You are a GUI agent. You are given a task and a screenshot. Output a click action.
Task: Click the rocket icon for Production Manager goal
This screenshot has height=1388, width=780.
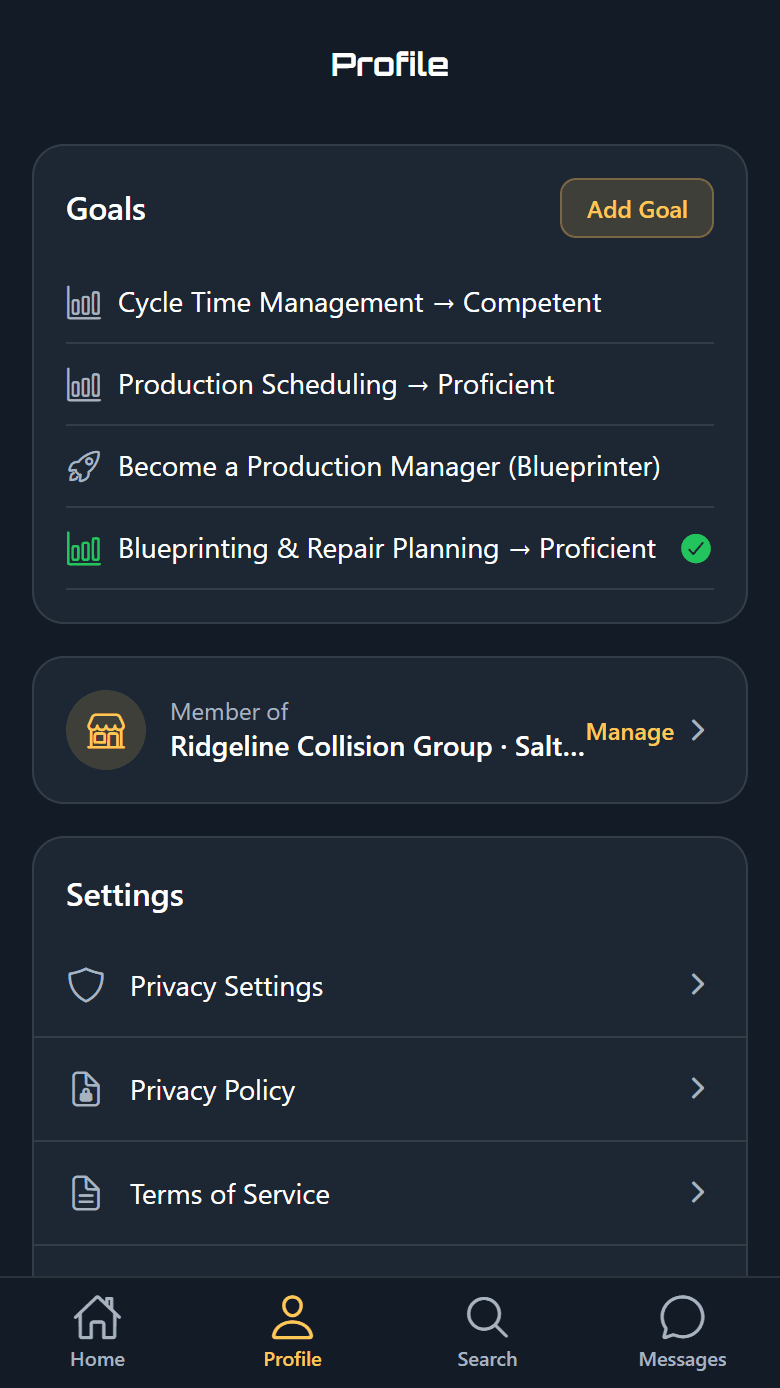(x=84, y=466)
